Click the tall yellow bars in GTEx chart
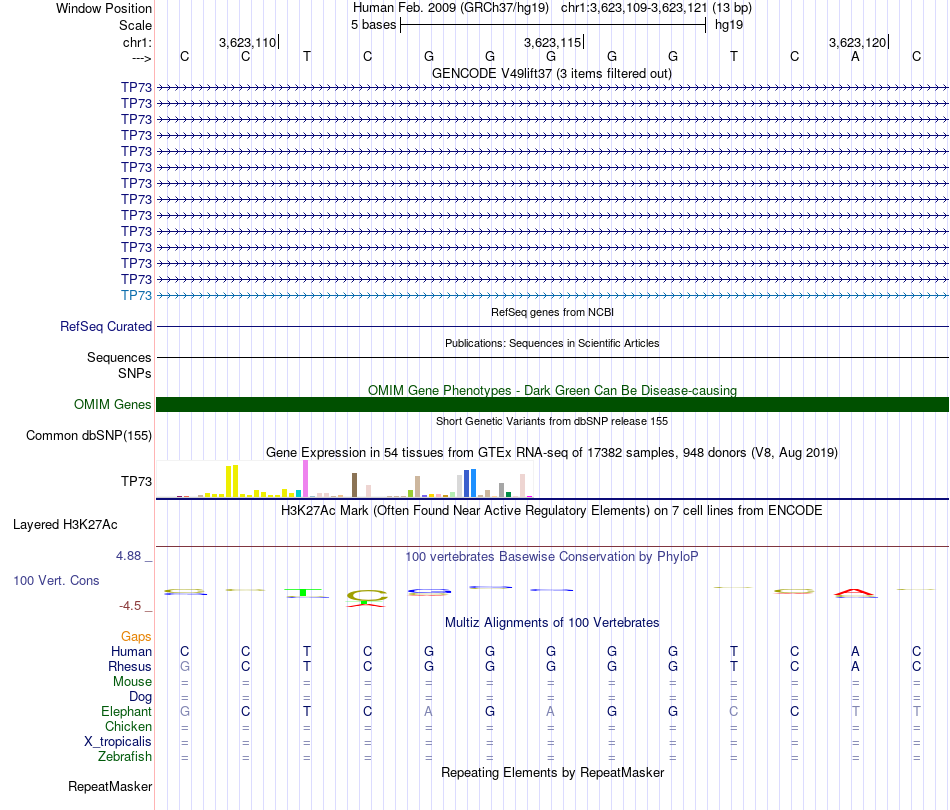 (x=232, y=481)
